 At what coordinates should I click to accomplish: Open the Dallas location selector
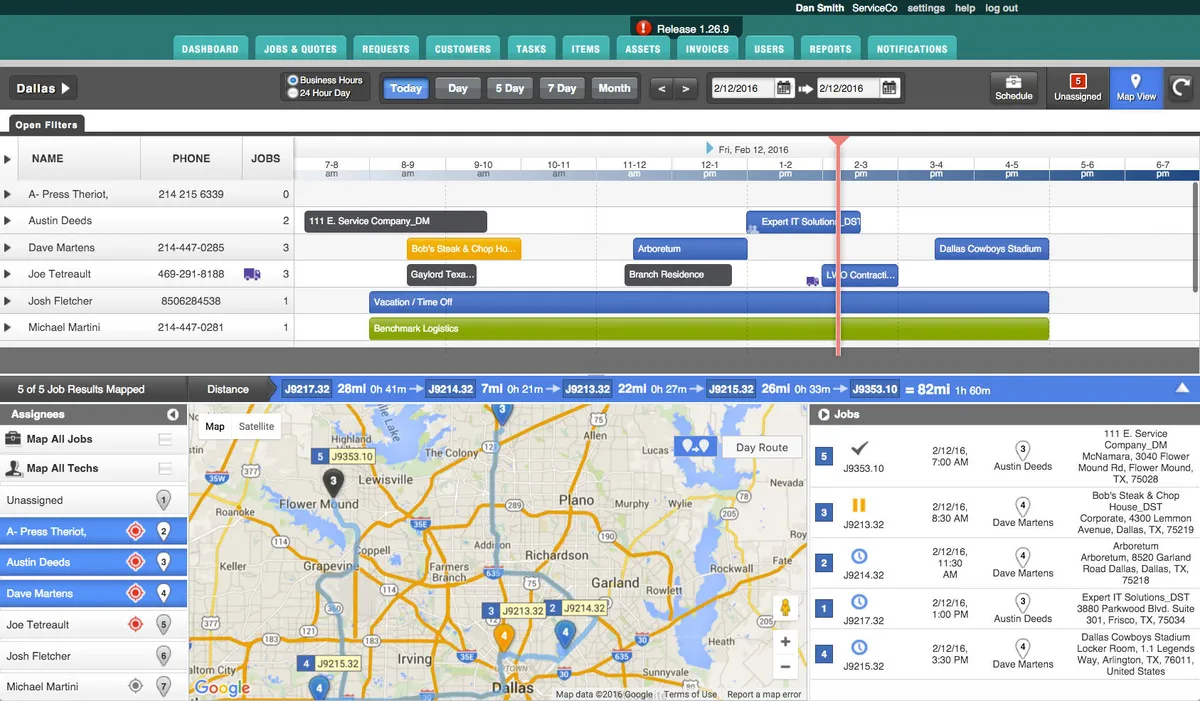click(44, 88)
